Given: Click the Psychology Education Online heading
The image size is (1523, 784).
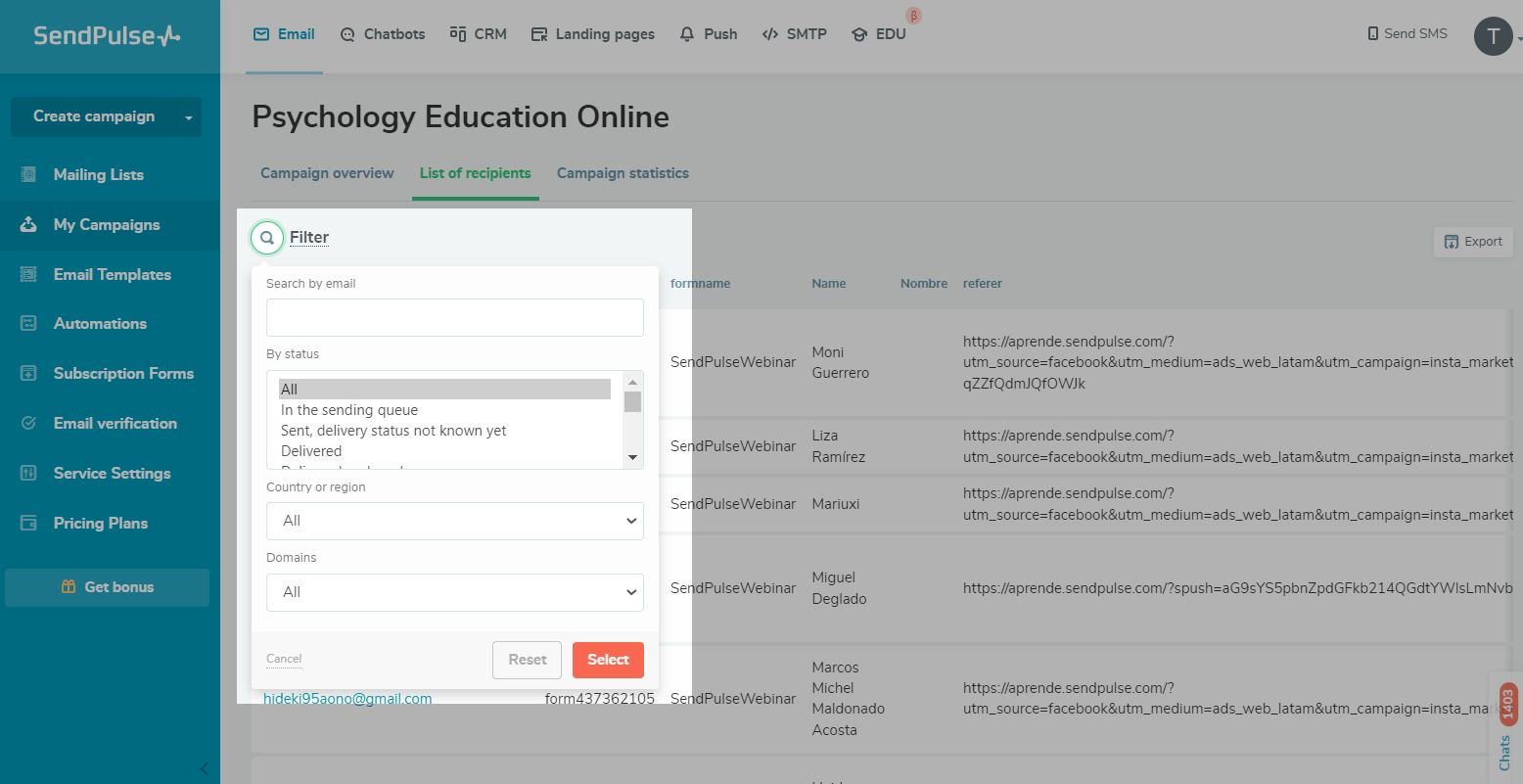Looking at the screenshot, I should click(x=461, y=117).
